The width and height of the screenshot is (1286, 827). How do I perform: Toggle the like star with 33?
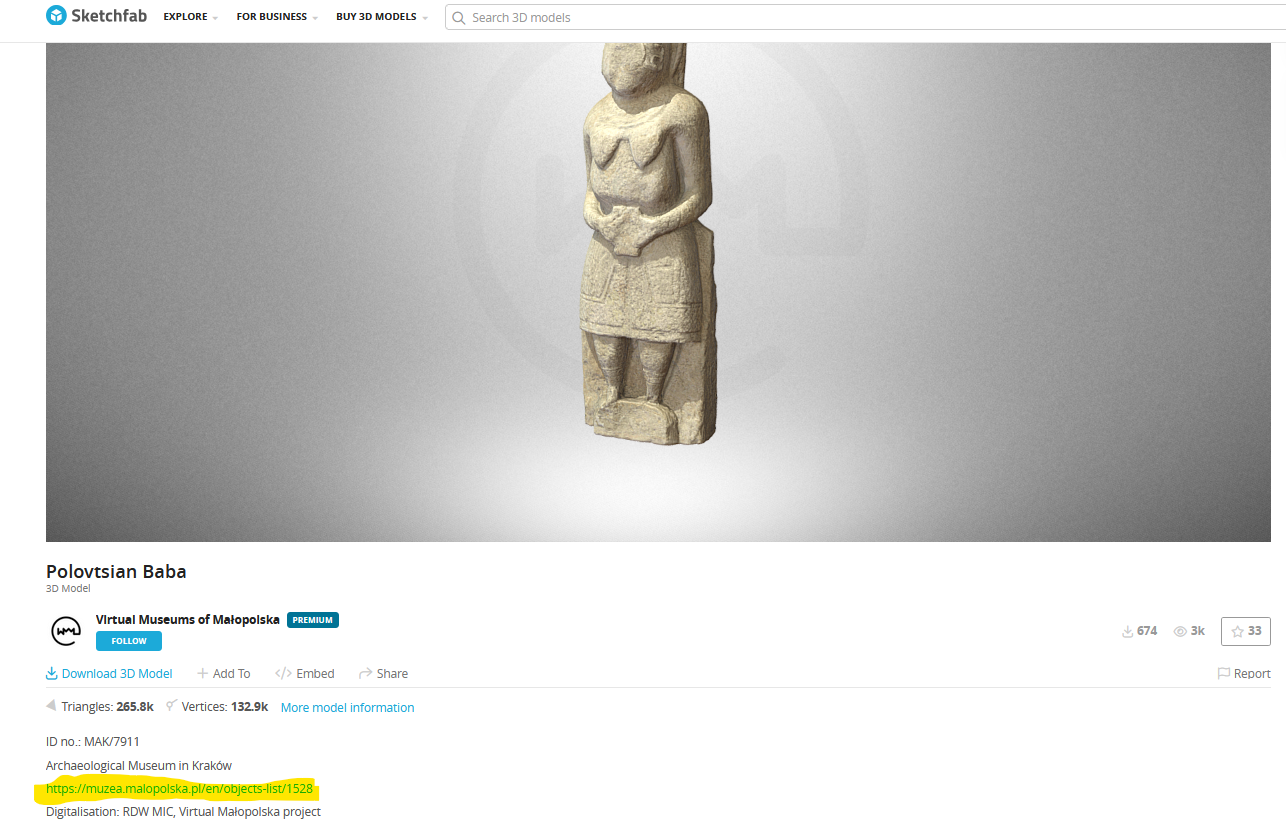point(1245,631)
